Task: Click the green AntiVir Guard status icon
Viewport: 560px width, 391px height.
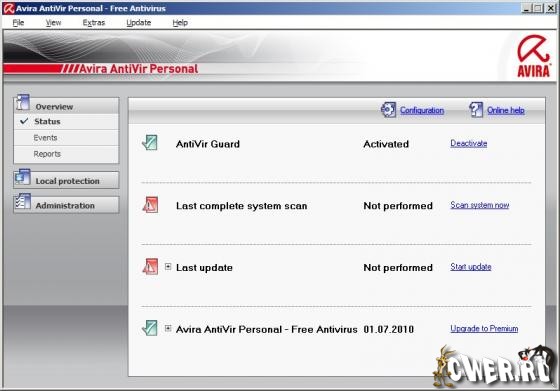Action: click(x=150, y=142)
